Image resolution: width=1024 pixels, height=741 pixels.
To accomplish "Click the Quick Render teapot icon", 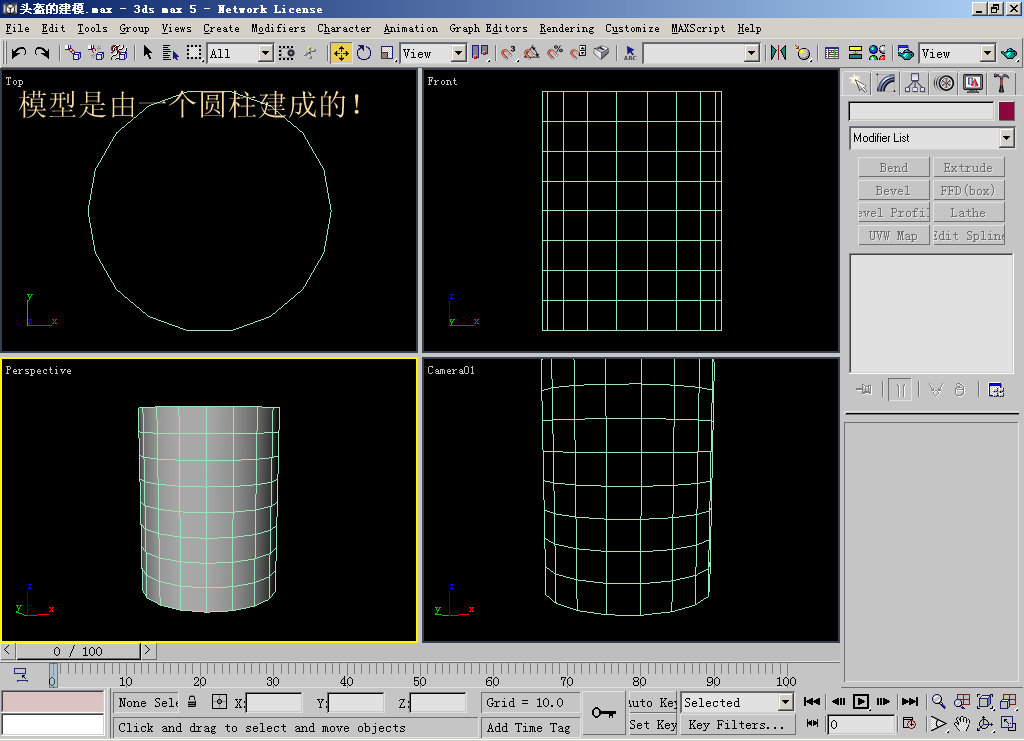I will [x=1009, y=53].
